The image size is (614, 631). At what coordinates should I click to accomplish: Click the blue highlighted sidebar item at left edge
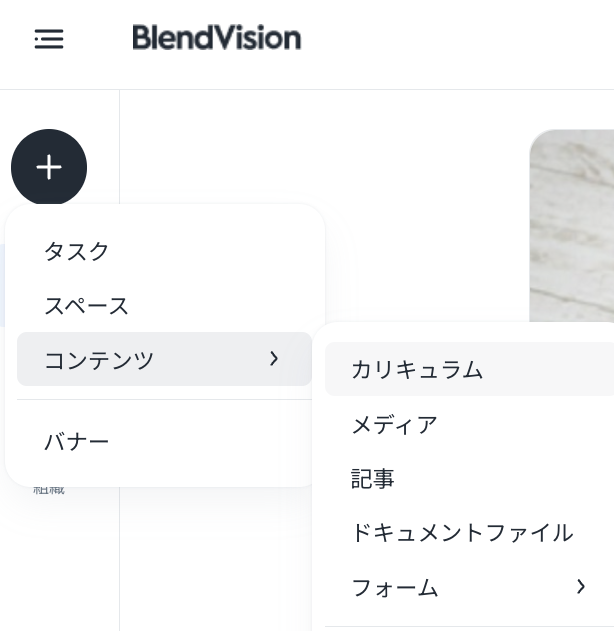click(x=2, y=285)
